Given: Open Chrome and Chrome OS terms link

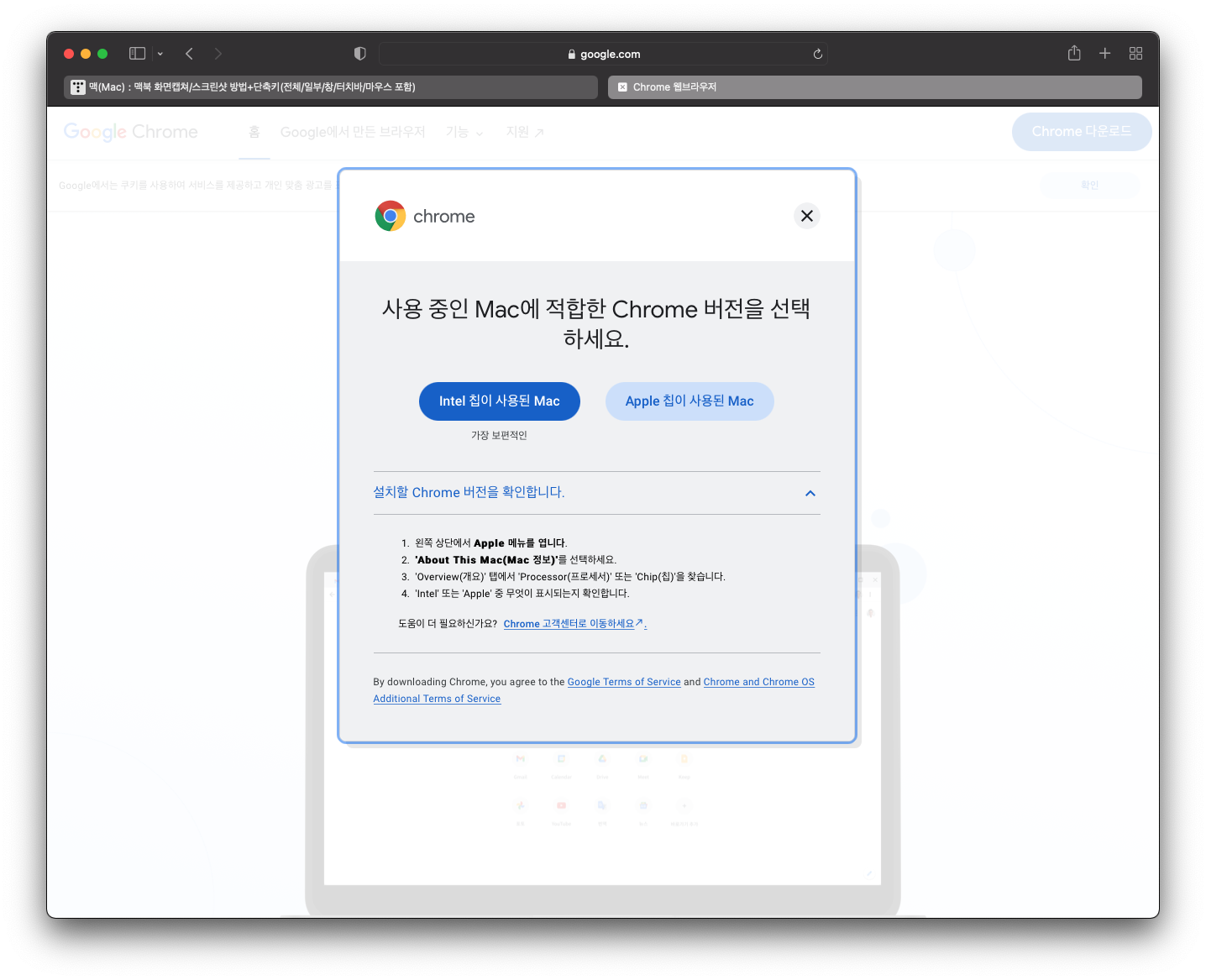Looking at the screenshot, I should pyautogui.click(x=594, y=690).
